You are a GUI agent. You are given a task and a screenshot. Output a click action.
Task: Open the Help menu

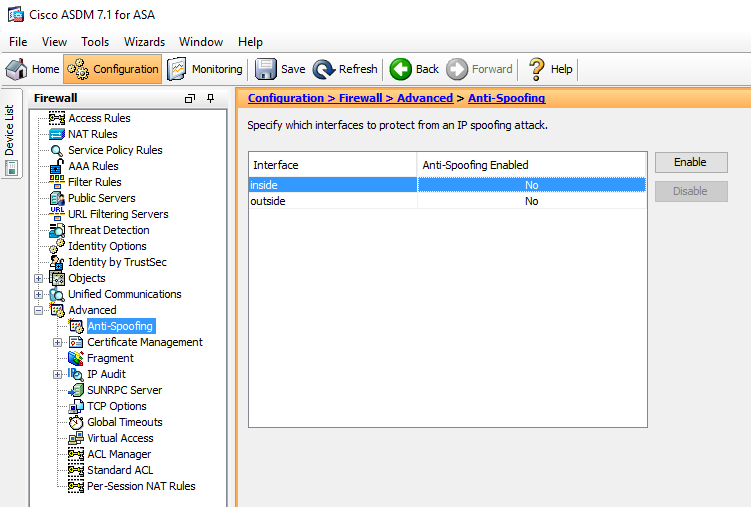pyautogui.click(x=250, y=42)
